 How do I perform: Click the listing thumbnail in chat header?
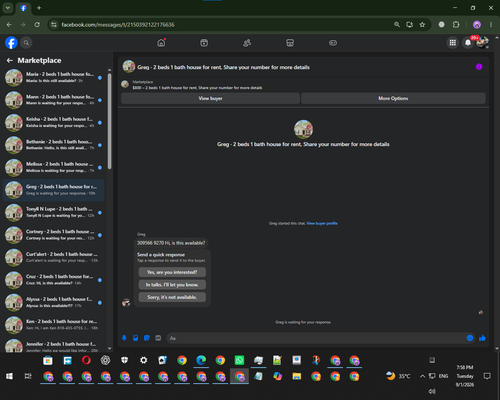[x=129, y=67]
